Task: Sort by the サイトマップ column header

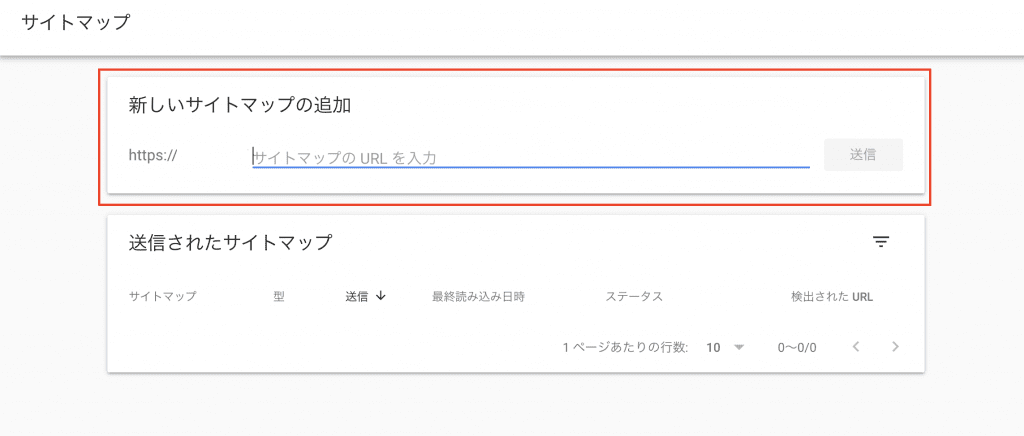Action: [163, 296]
